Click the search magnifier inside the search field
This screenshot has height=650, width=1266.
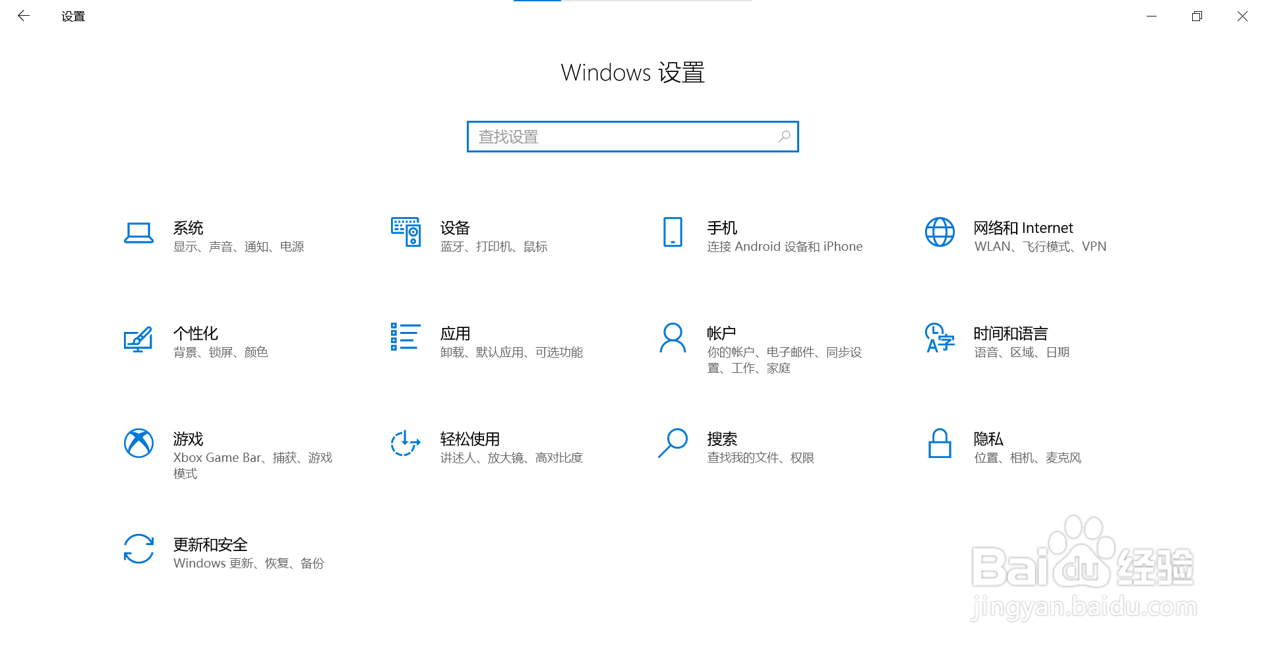(x=784, y=136)
